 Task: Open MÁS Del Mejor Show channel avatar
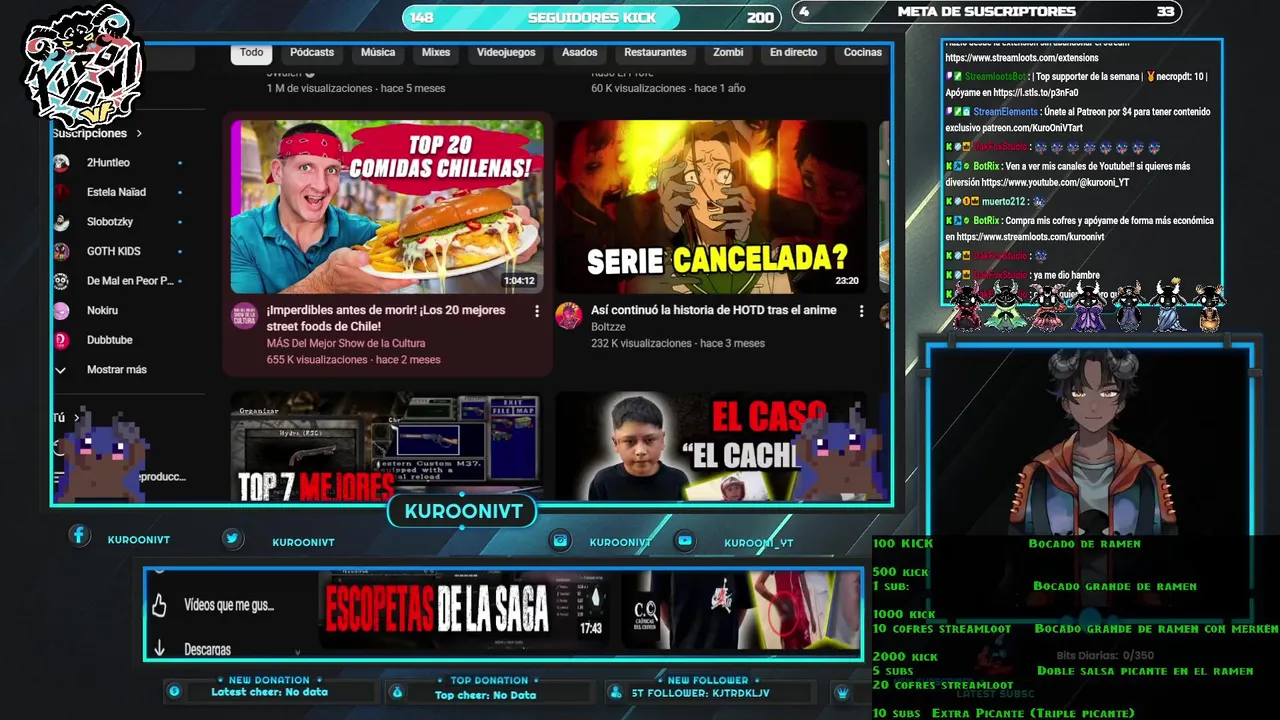[244, 316]
